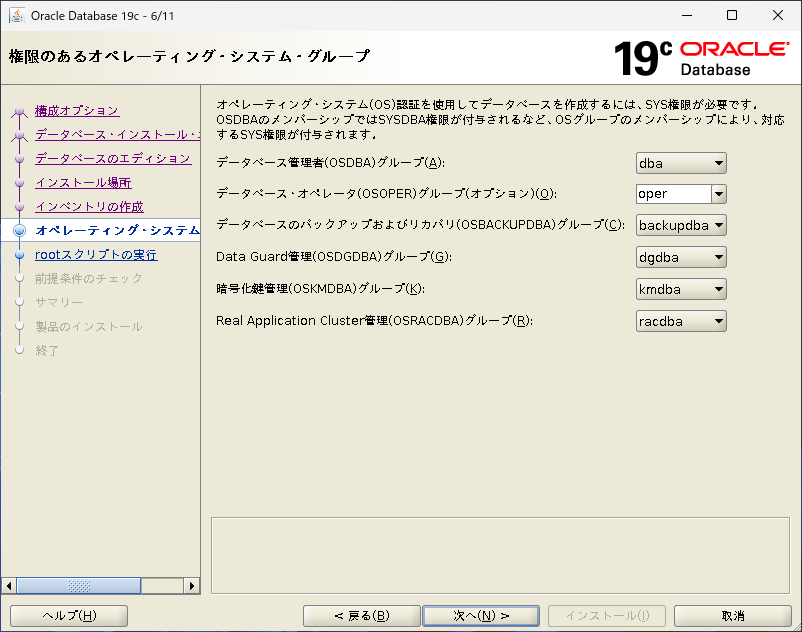Click the empty message area panel

[x=500, y=556]
